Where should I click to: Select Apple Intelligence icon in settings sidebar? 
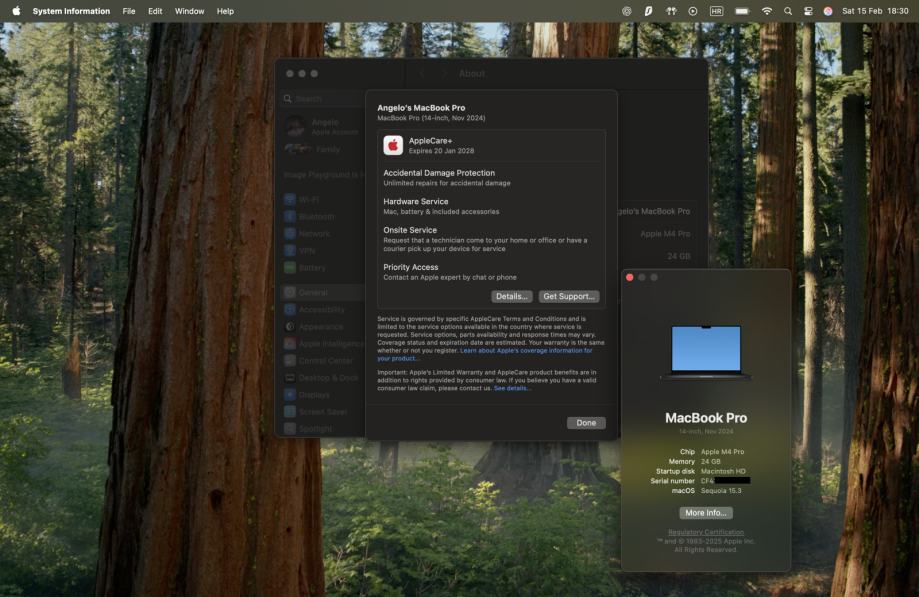[x=290, y=344]
